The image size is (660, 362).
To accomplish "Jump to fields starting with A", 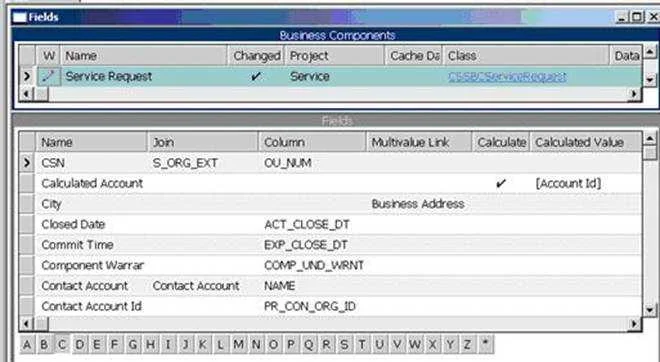I will [27, 345].
